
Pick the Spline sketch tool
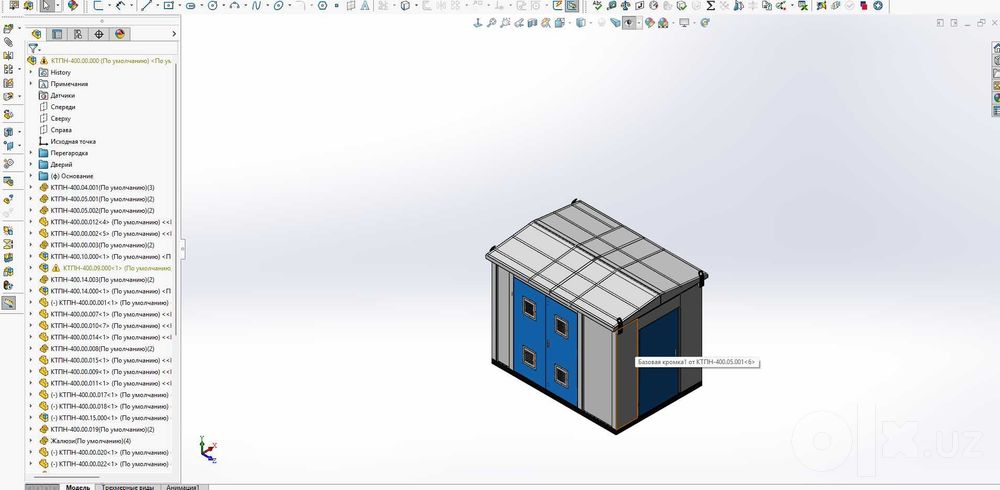pos(256,5)
